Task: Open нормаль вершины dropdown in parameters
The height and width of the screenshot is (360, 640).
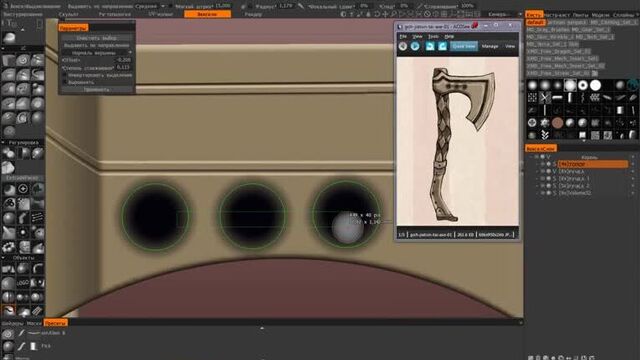Action: click(96, 53)
